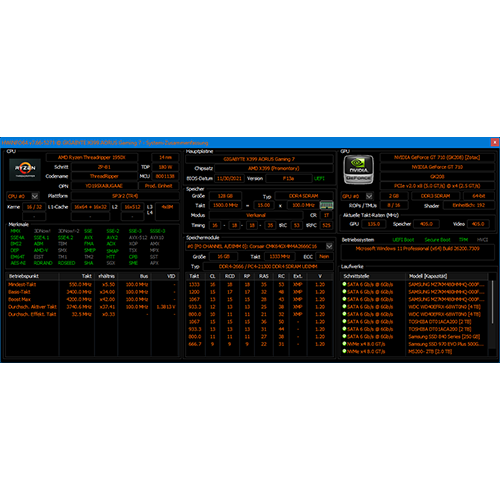Select the 1333 MHz XMP timing row

pos(259,284)
